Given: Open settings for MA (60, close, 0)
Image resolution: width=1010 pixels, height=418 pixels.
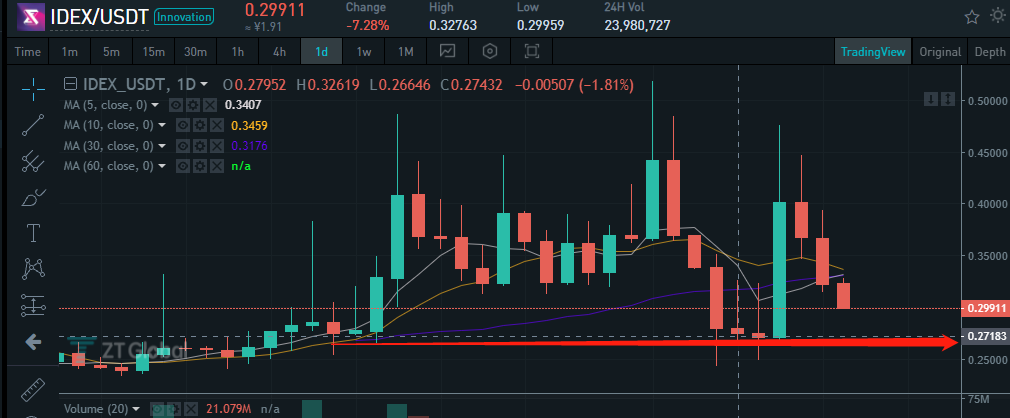Looking at the screenshot, I should point(200,166).
